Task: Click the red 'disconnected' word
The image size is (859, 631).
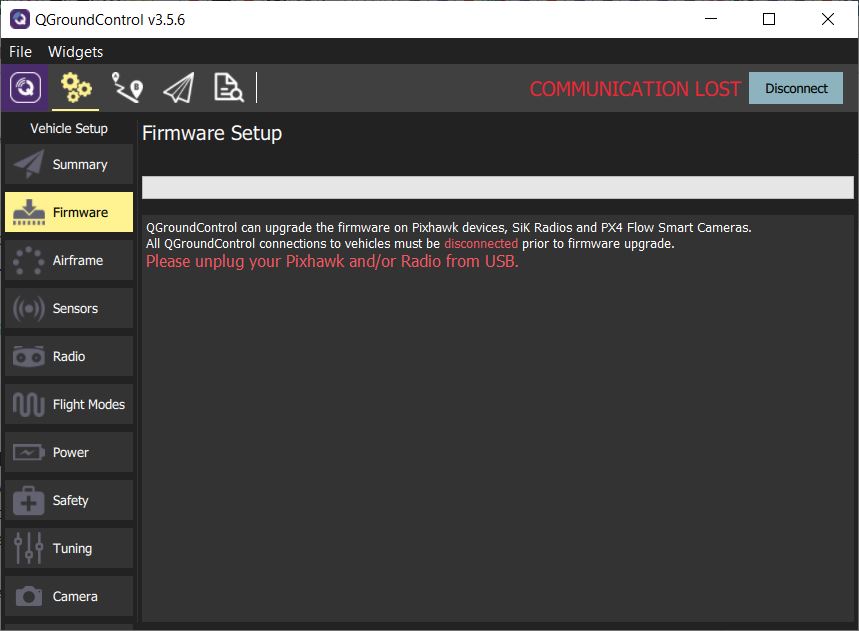Action: tap(480, 243)
